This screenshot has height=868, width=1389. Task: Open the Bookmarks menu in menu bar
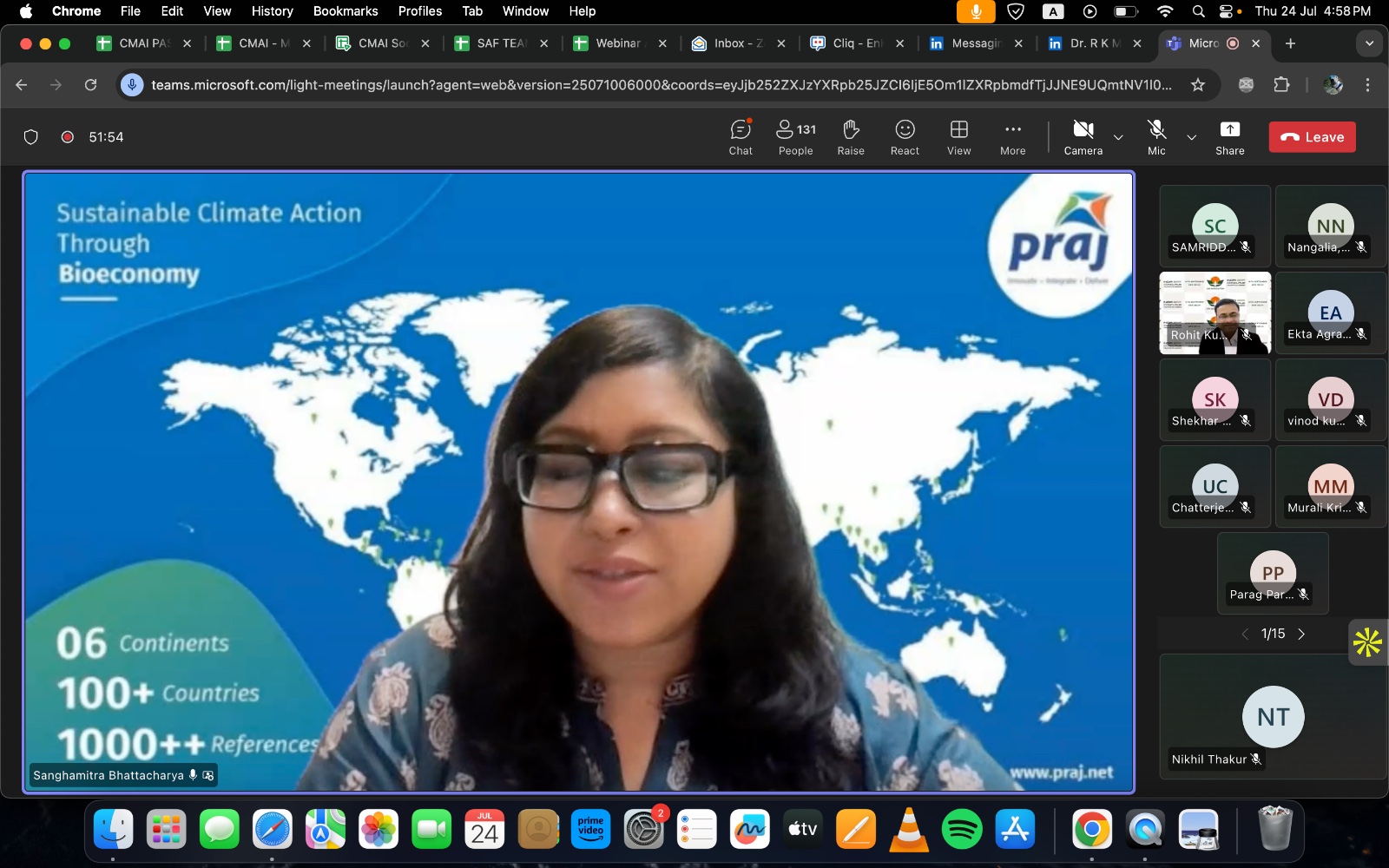click(346, 11)
